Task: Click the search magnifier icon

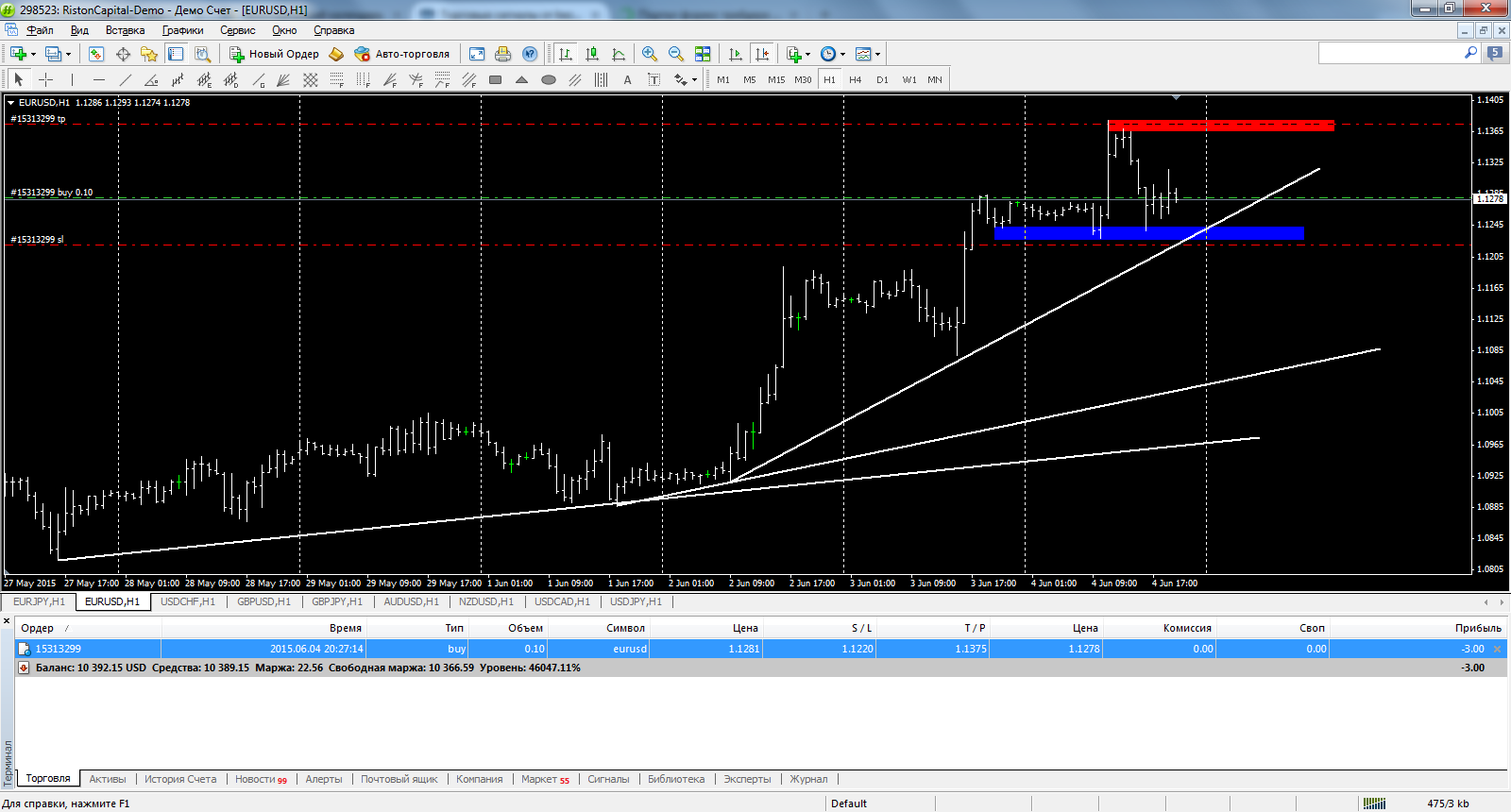Action: [x=1470, y=53]
